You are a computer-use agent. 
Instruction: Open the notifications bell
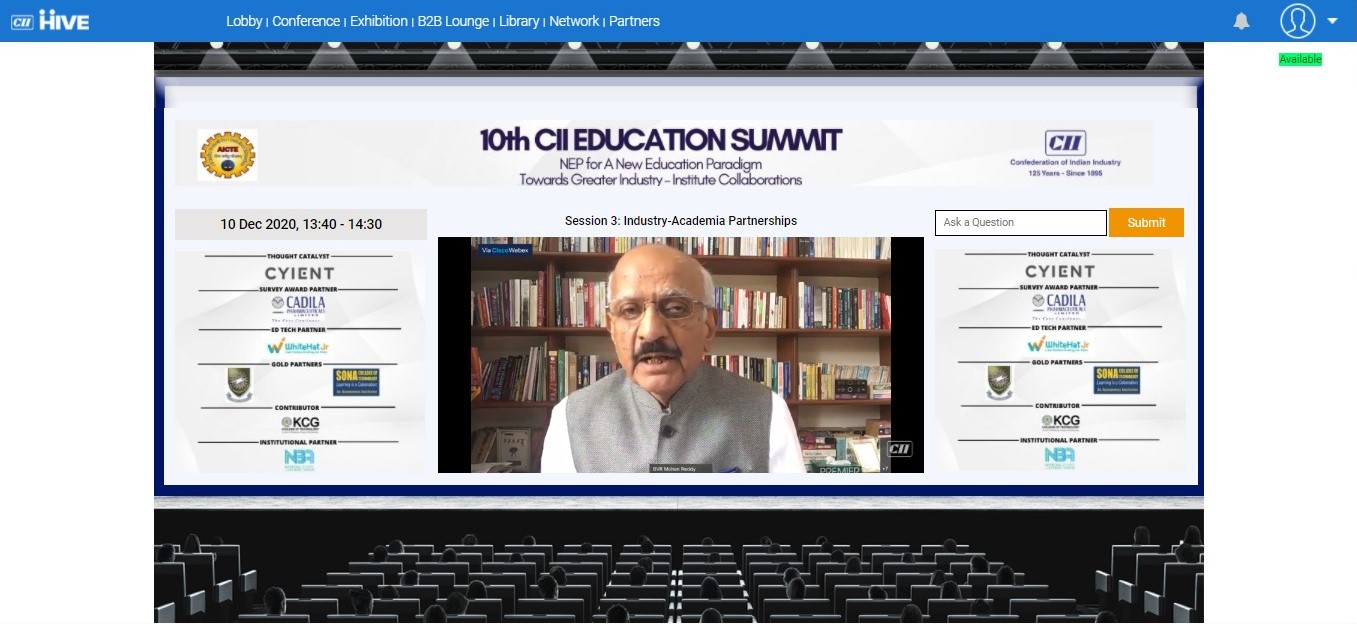tap(1241, 21)
